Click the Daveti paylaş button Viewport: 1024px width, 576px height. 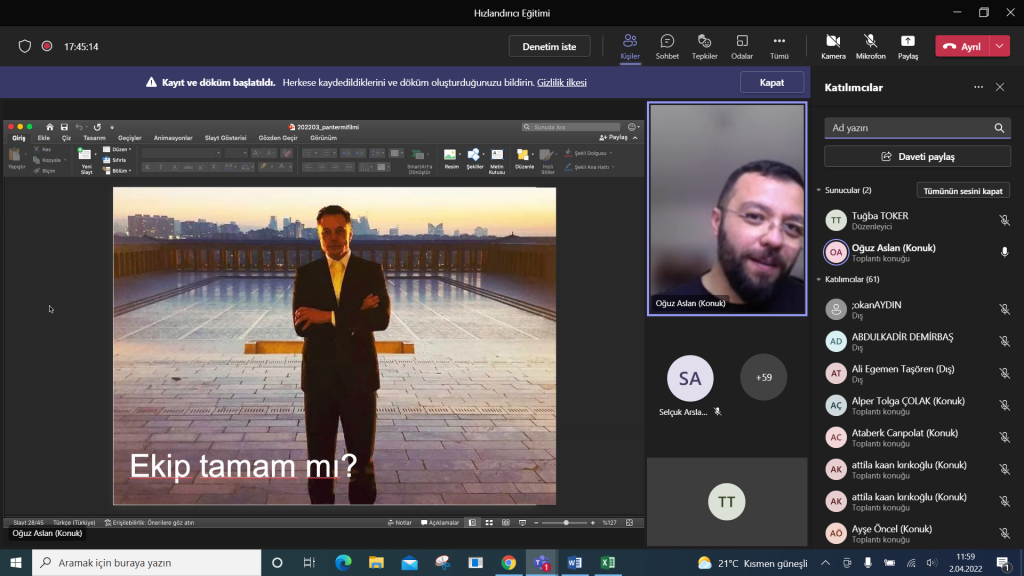tap(917, 157)
